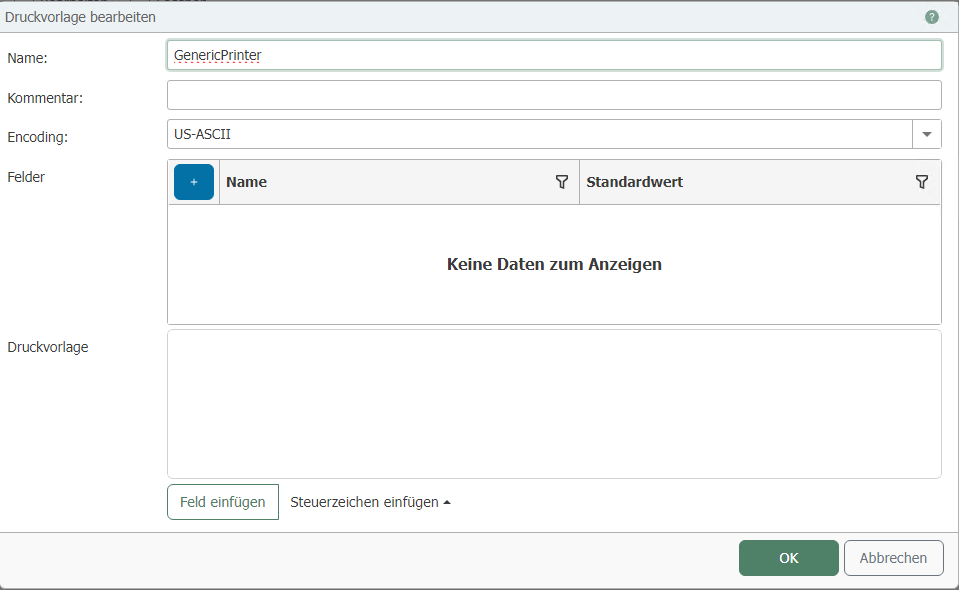Sort by the Standardwert column header
This screenshot has width=959, height=590.
click(740, 182)
